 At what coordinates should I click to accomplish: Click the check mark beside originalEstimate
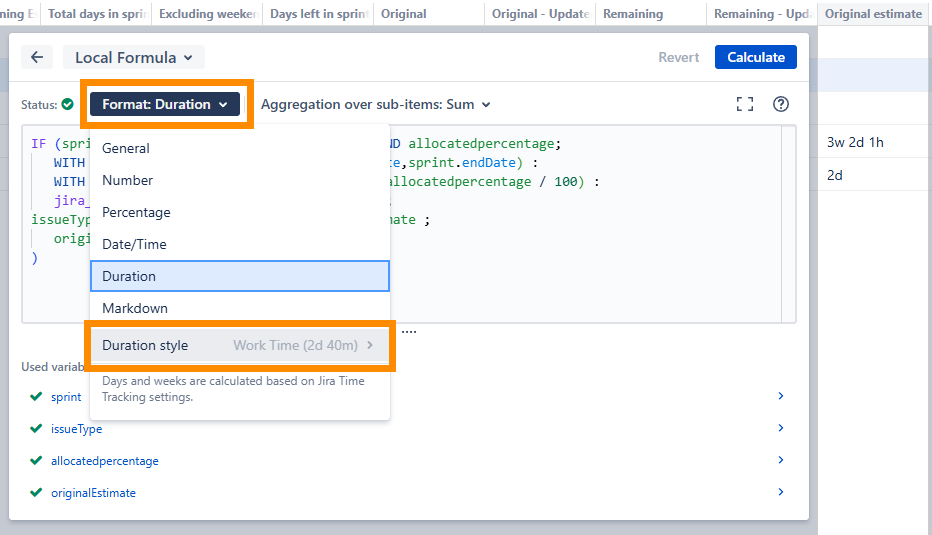pyautogui.click(x=36, y=492)
